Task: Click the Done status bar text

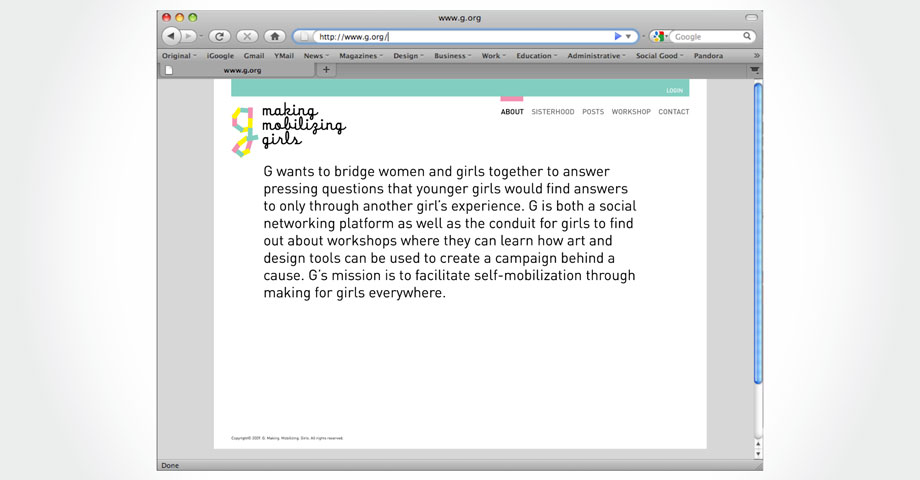Action: [170, 465]
